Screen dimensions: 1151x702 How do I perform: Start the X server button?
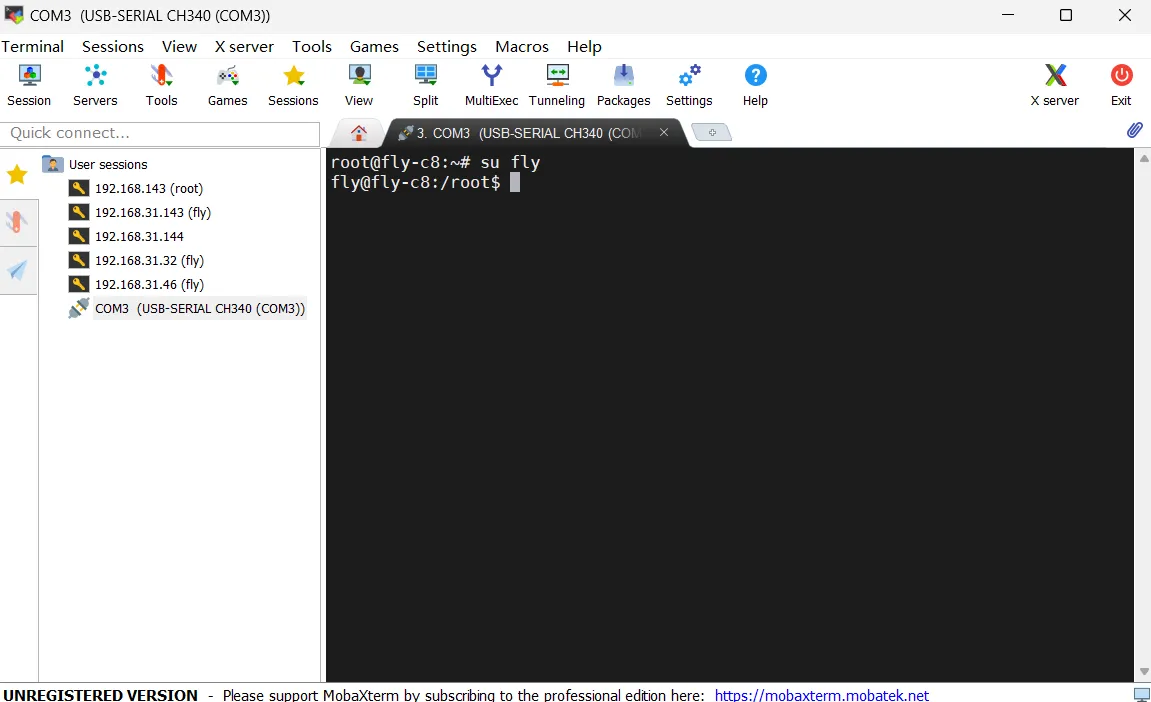[x=1054, y=85]
